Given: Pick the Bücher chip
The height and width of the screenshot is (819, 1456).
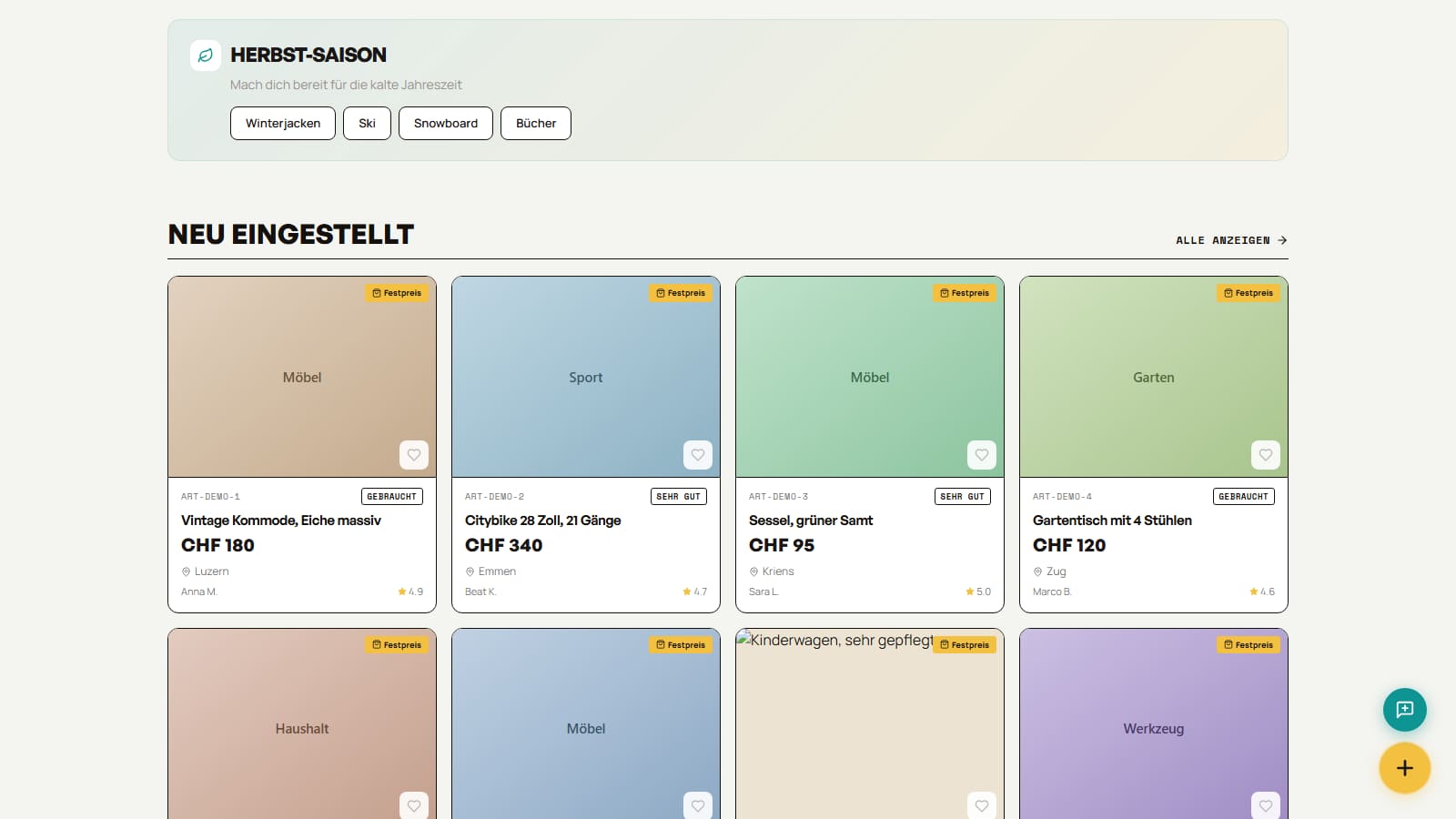Looking at the screenshot, I should 536,124.
